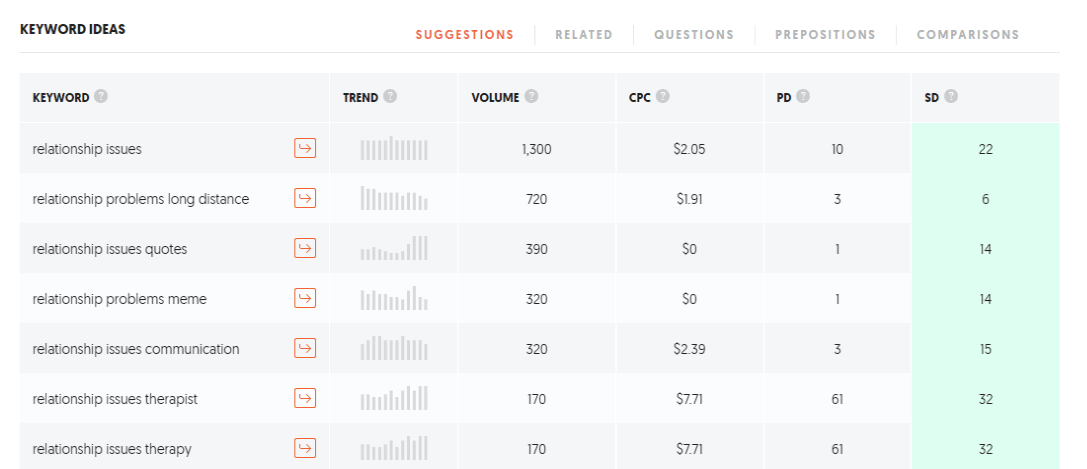Click the question mark icon beside SD
1087x469 pixels.
pos(950,96)
